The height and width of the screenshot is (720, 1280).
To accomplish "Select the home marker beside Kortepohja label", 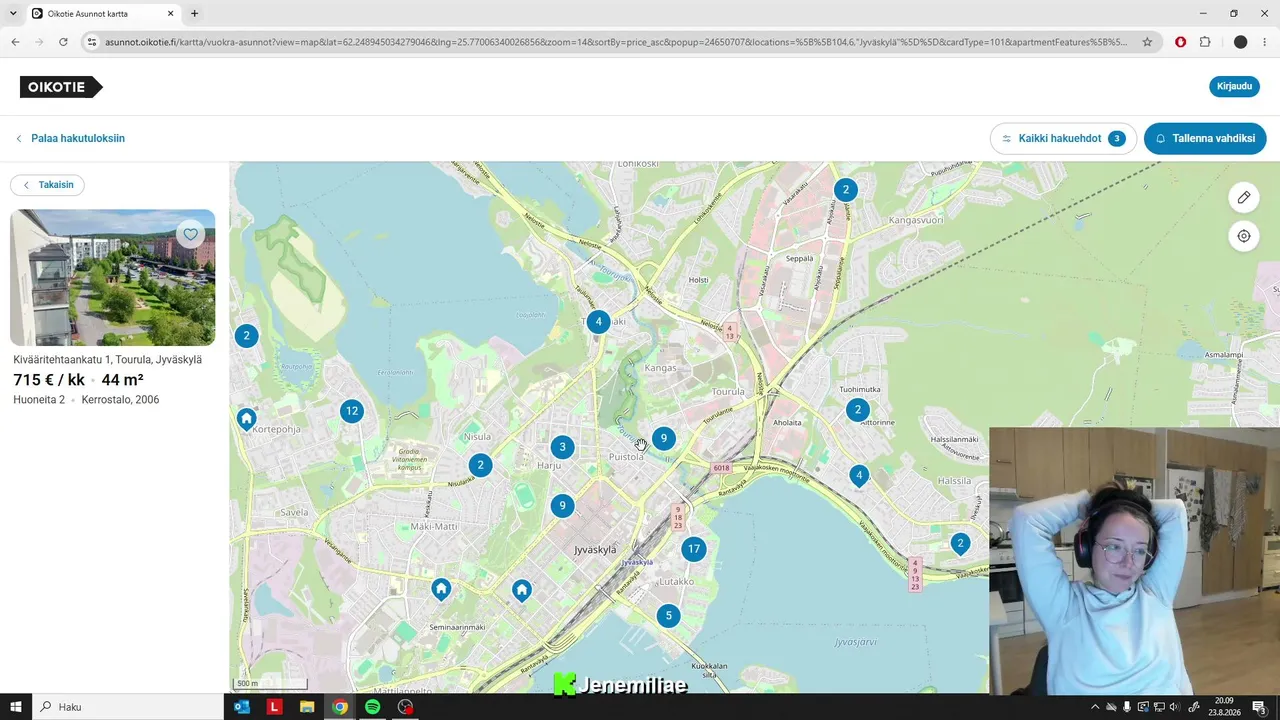I will click(246, 419).
